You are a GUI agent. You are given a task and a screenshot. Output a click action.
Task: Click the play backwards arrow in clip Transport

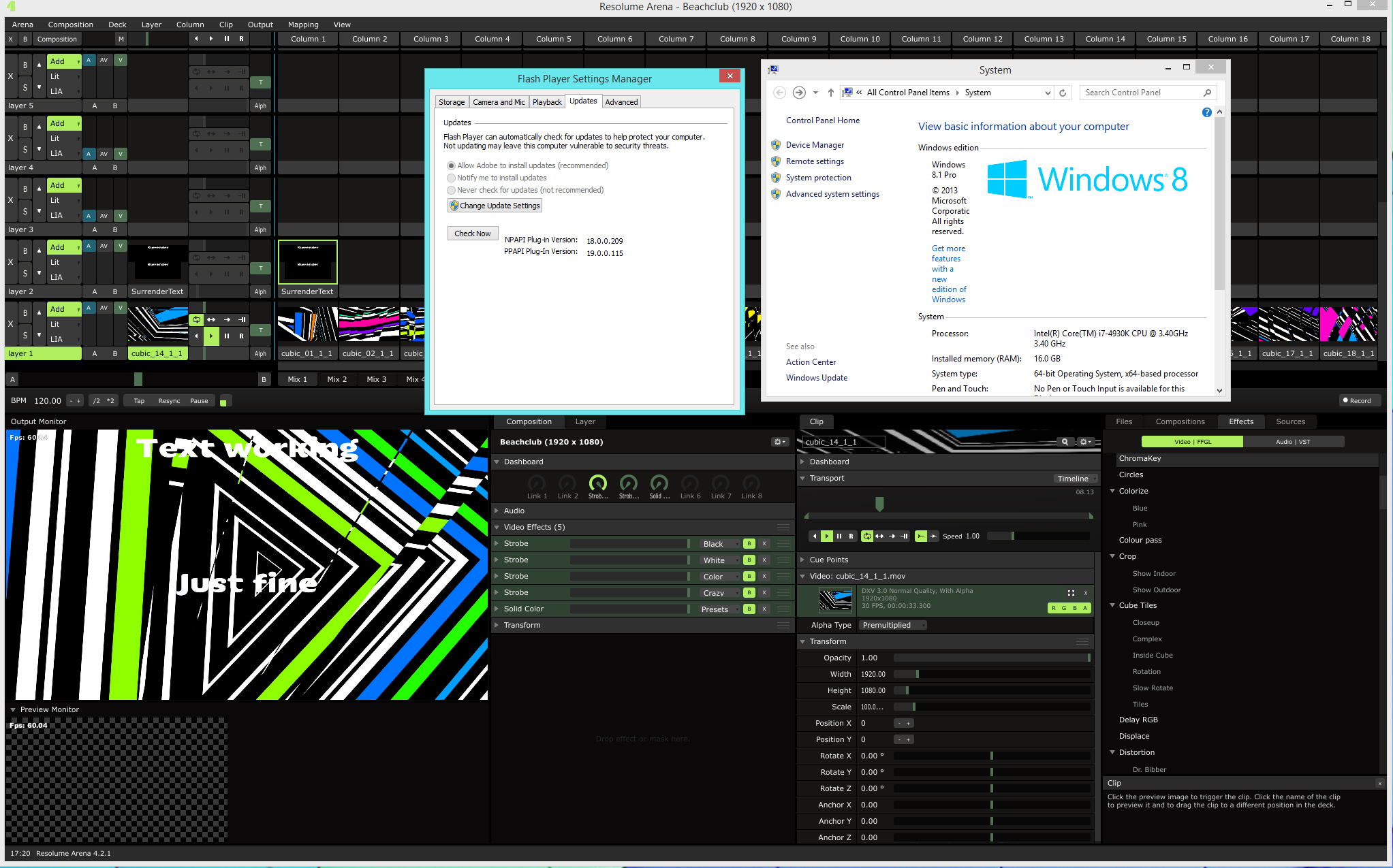(815, 536)
